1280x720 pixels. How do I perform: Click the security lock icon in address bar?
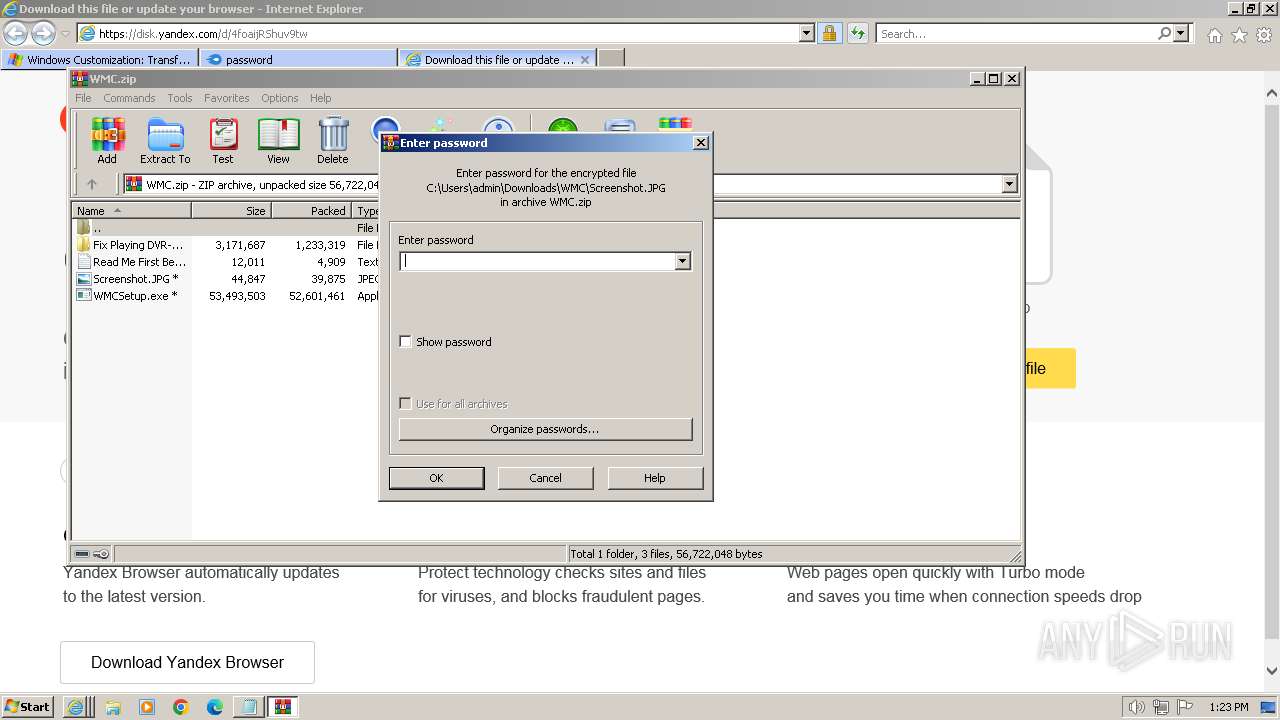[x=829, y=33]
